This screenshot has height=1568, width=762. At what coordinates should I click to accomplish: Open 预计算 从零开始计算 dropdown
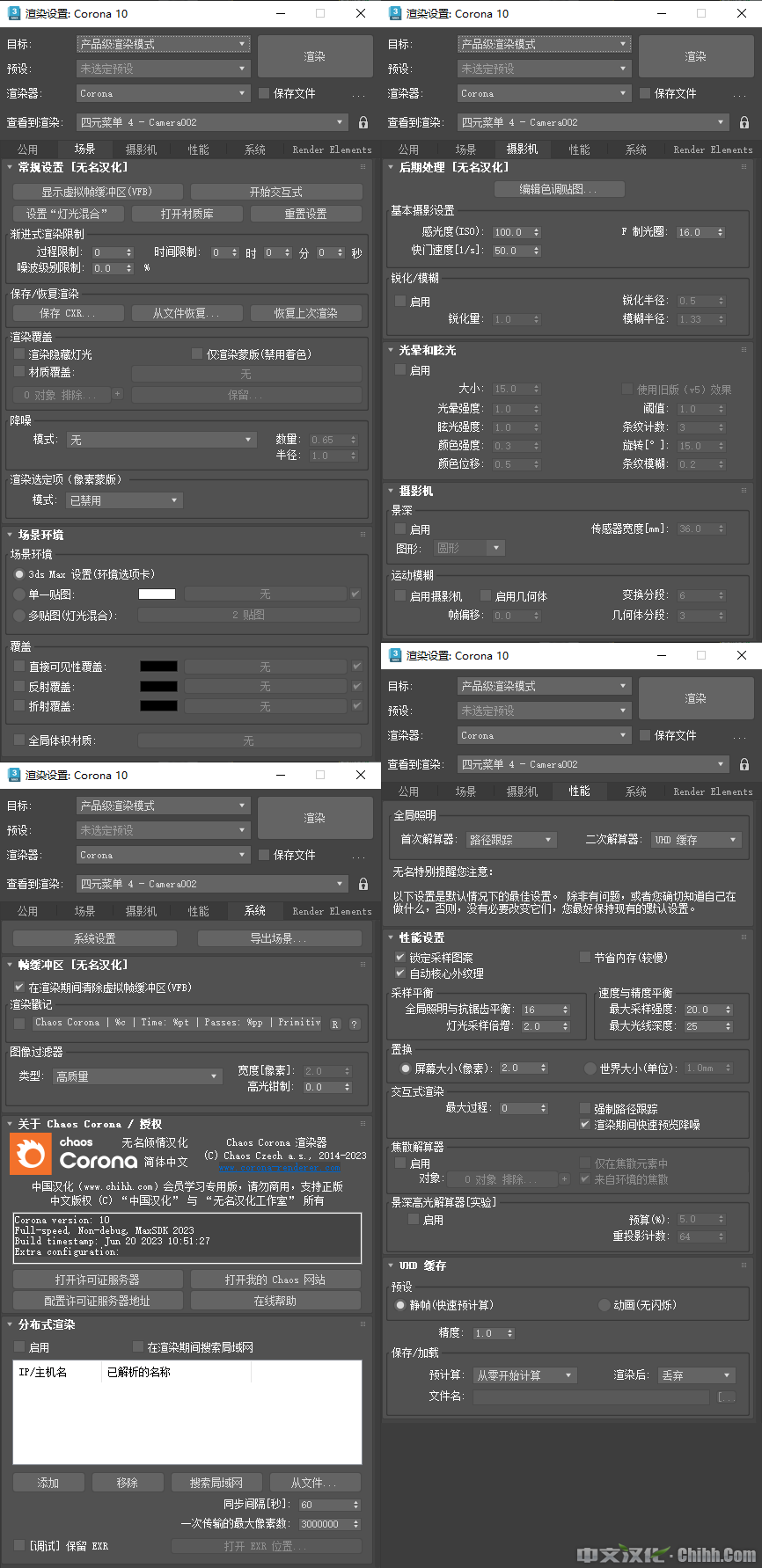(525, 1375)
